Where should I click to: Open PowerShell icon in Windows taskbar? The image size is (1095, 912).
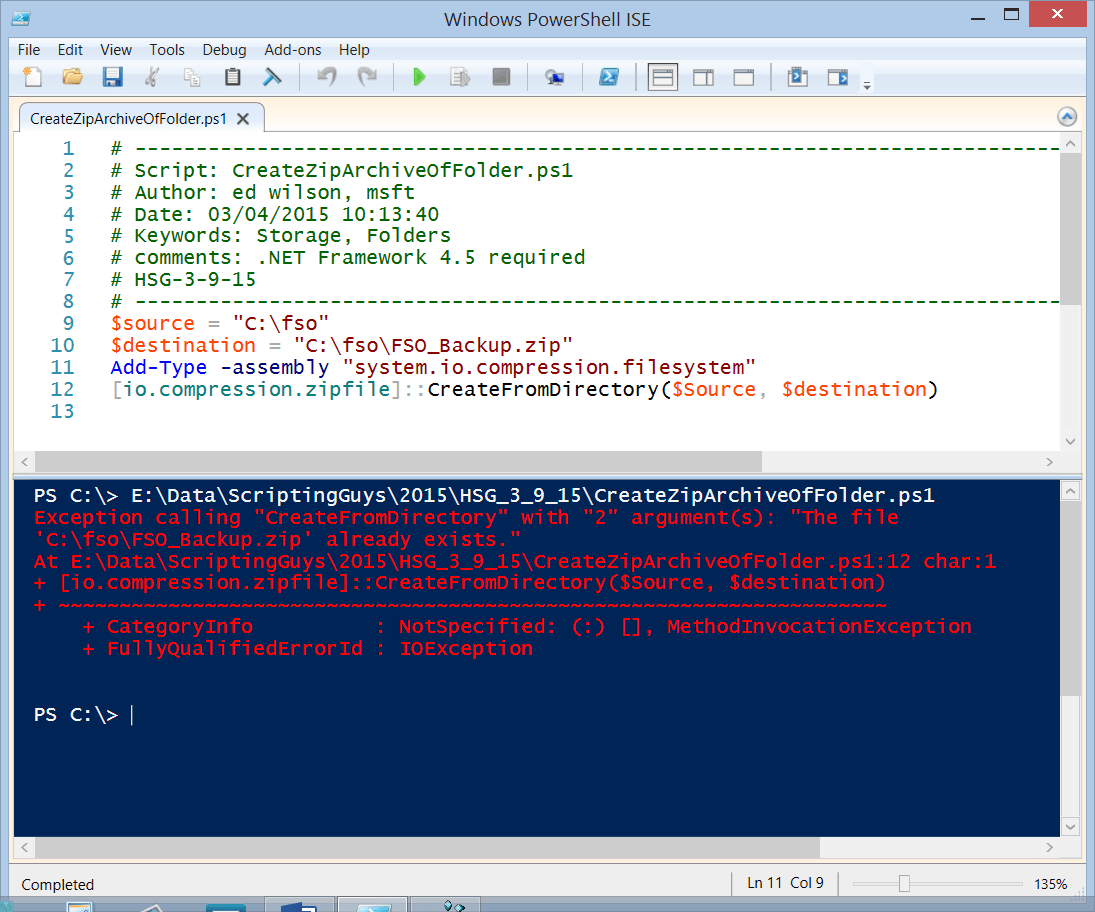point(373,906)
